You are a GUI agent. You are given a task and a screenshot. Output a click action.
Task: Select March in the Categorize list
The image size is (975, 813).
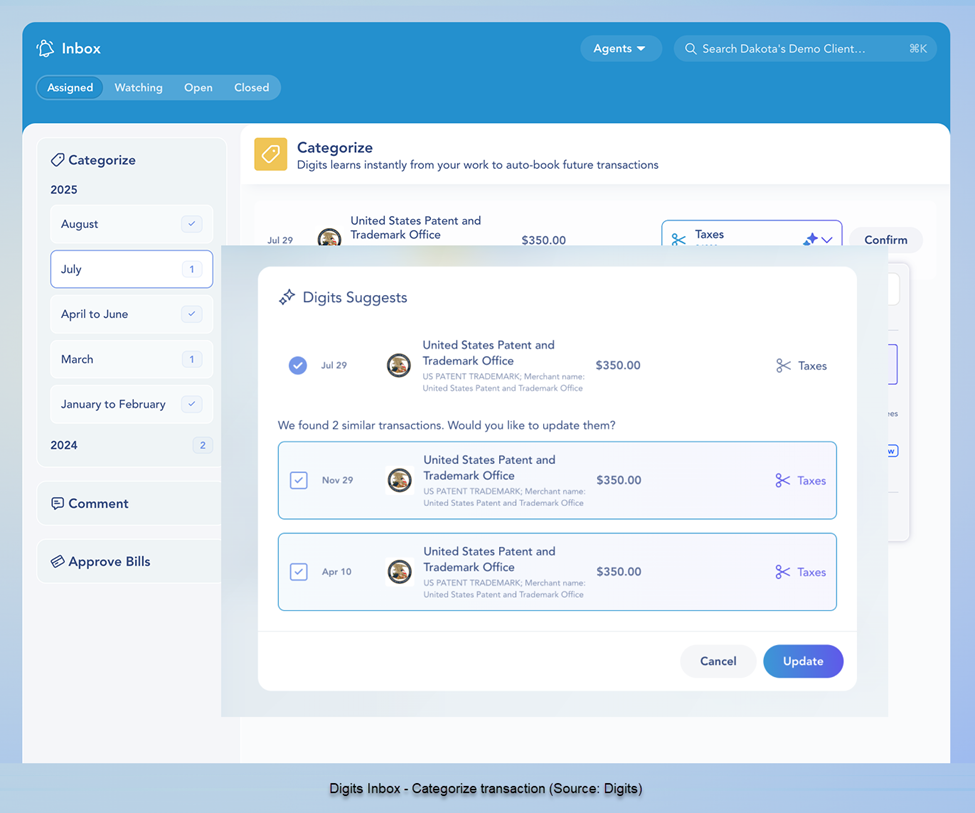click(x=131, y=359)
